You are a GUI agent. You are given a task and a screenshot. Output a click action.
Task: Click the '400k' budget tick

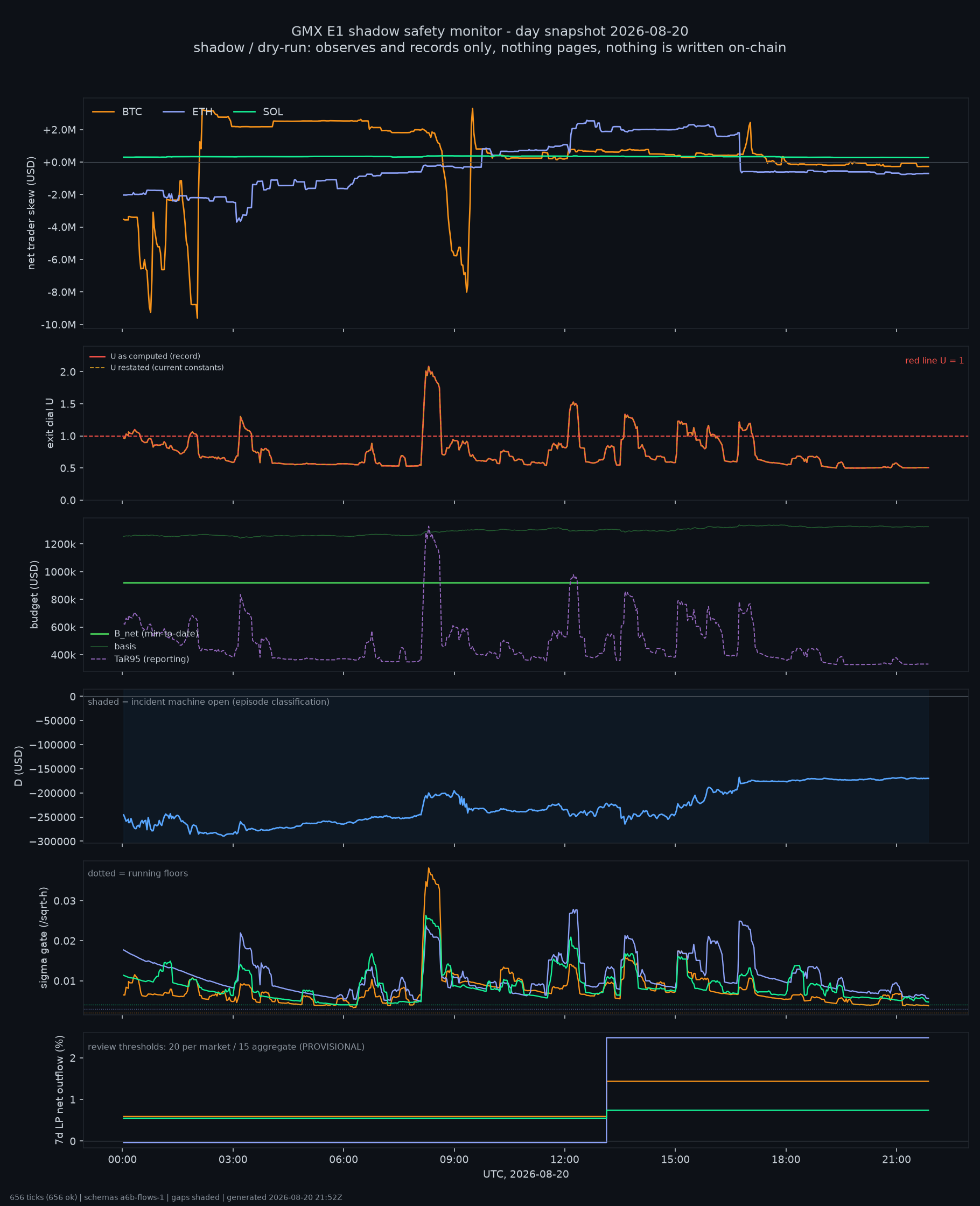click(x=63, y=655)
